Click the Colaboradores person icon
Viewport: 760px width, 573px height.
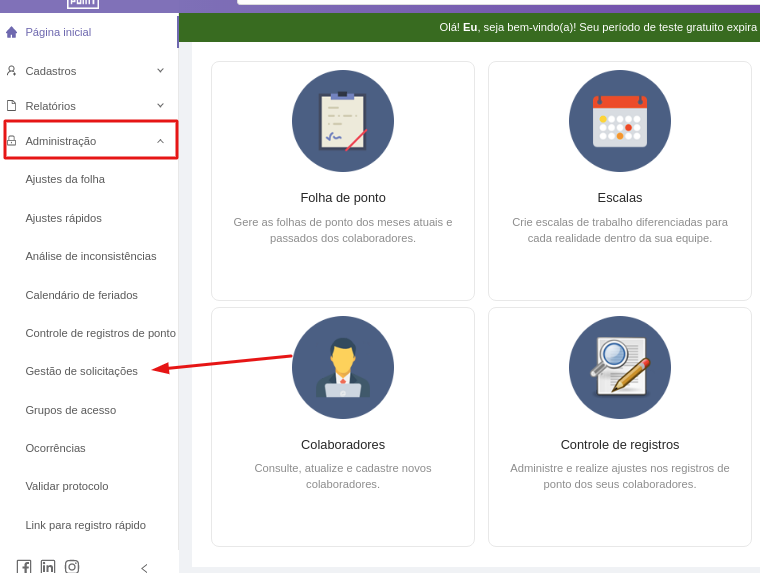[x=343, y=367]
